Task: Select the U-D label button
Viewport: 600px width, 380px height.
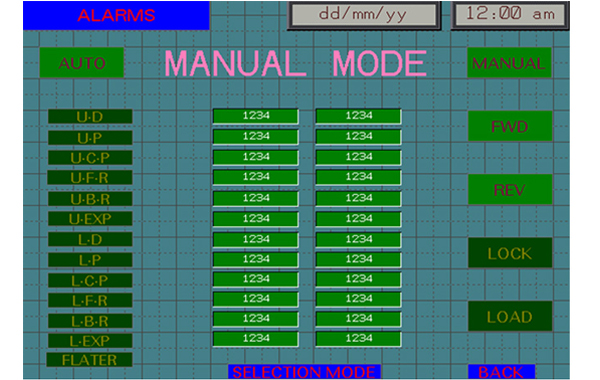Action: coord(90,117)
